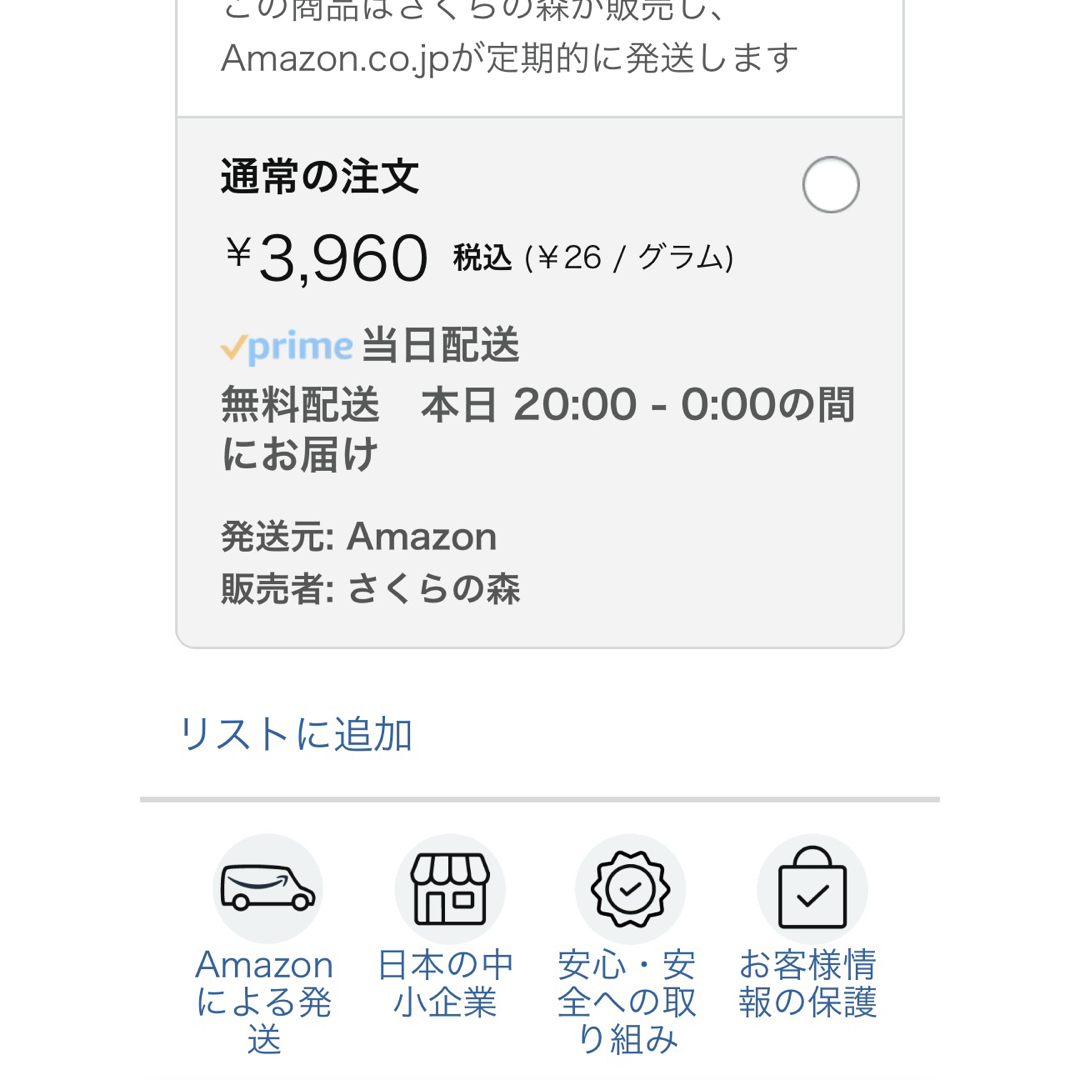Open the 日本の中小企業 text link
This screenshot has width=1080, height=1080.
[446, 983]
